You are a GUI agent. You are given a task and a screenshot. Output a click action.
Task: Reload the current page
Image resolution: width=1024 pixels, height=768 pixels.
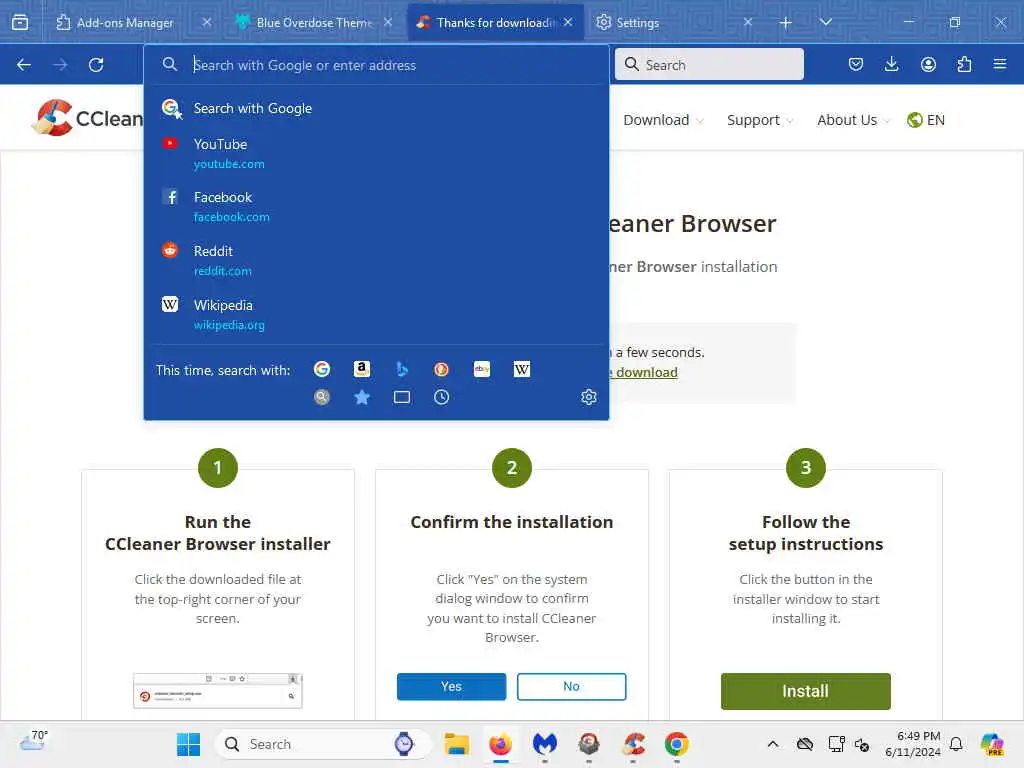96,64
